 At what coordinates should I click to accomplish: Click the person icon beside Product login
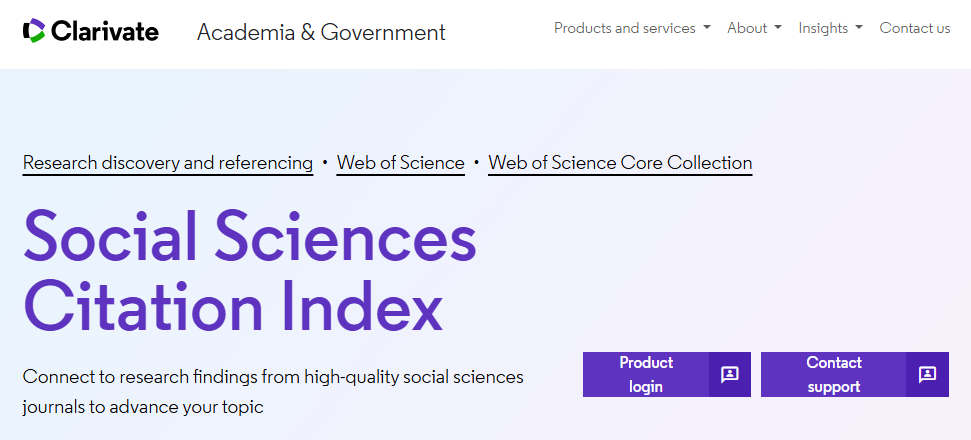730,375
